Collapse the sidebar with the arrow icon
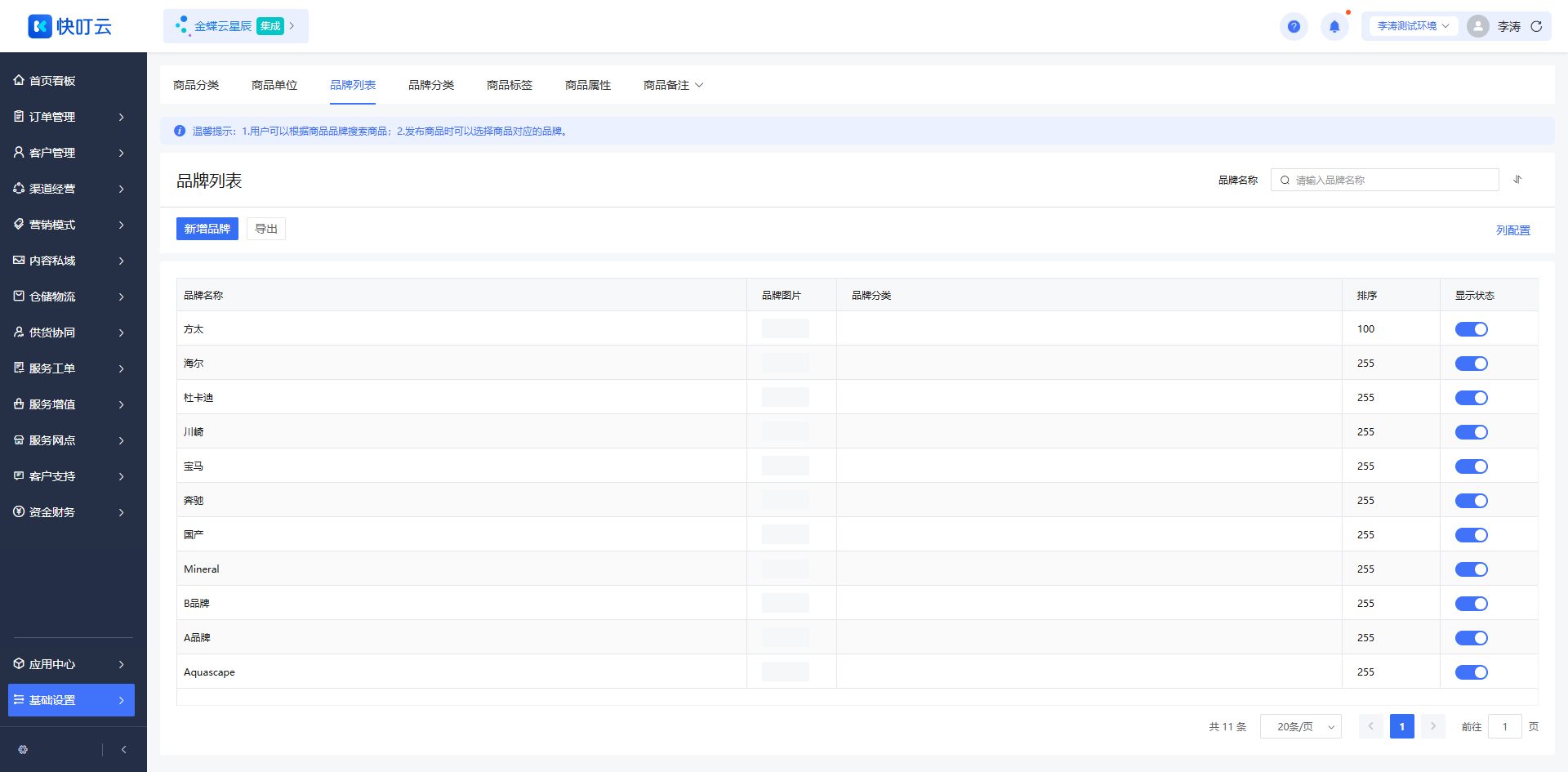Viewport: 1568px width, 772px height. click(x=123, y=749)
